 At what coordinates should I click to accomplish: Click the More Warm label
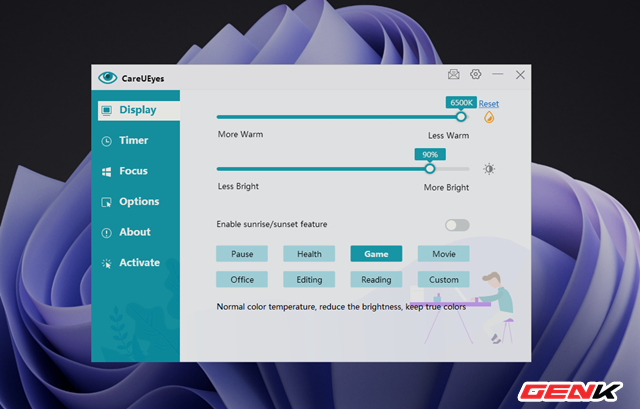(240, 134)
